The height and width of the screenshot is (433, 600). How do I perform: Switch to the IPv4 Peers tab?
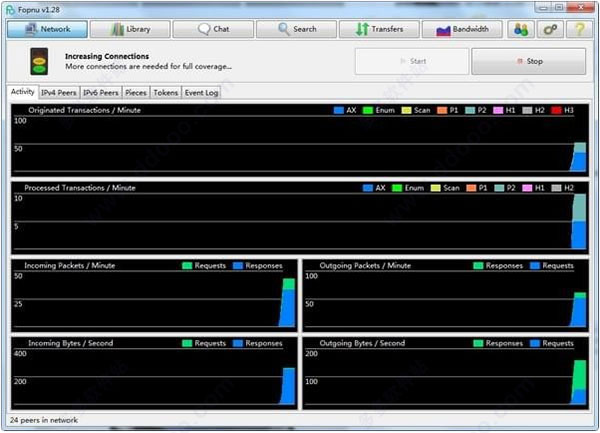point(59,93)
